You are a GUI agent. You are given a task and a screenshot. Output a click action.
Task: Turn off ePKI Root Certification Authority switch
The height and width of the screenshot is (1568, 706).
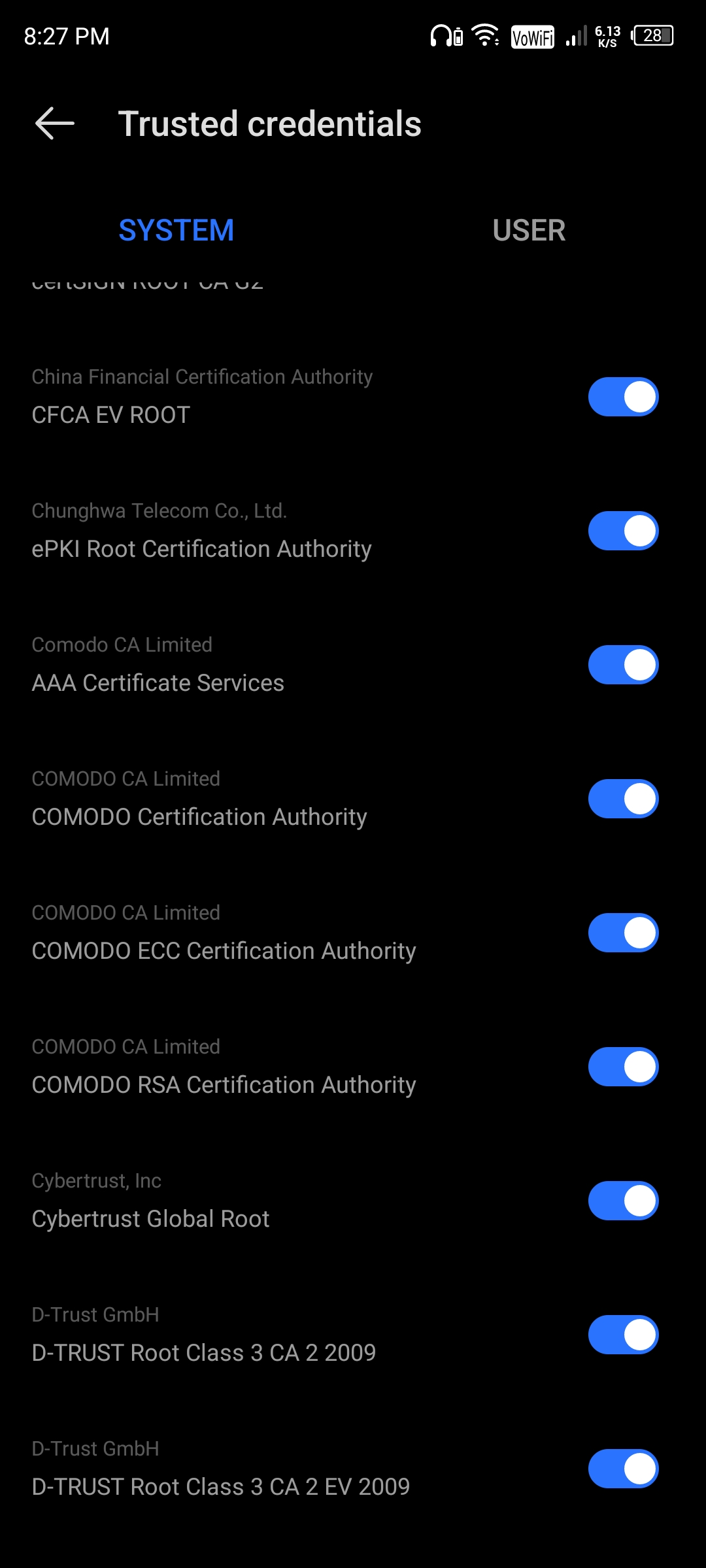tap(623, 531)
